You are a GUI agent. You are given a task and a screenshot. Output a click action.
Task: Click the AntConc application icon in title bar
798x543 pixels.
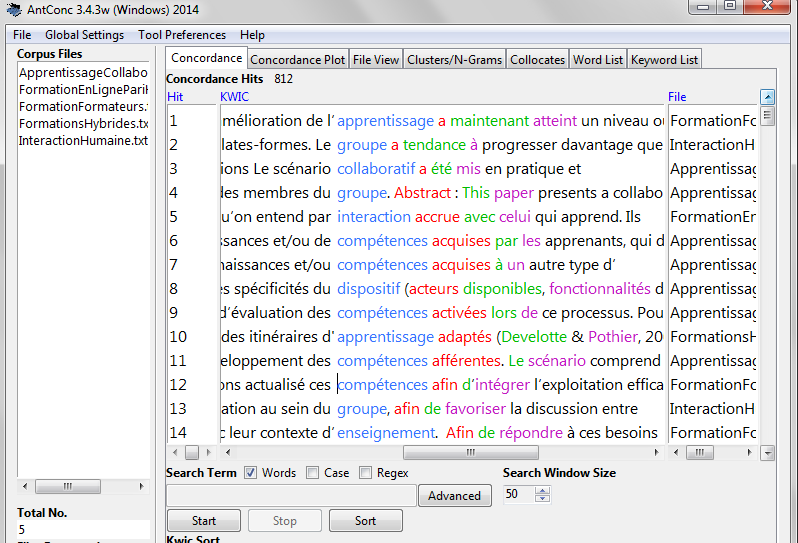tap(14, 9)
